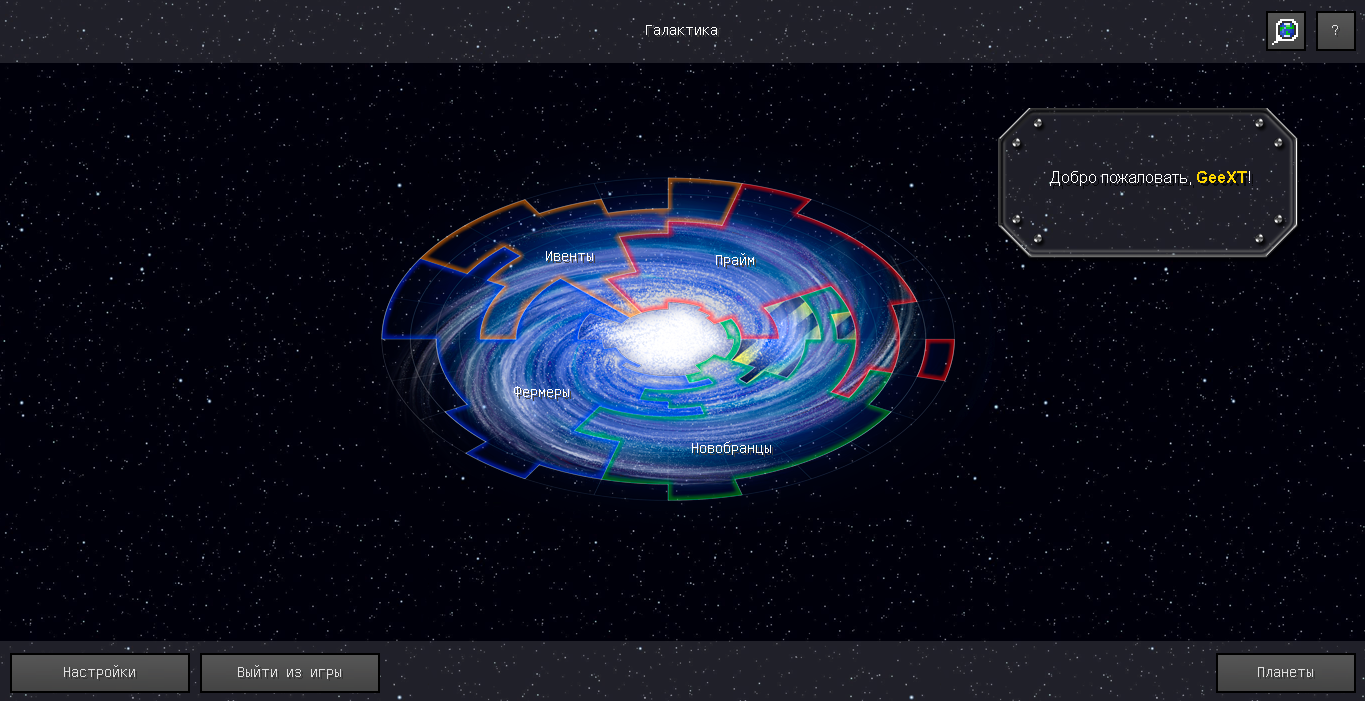The width and height of the screenshot is (1365, 701).
Task: Open the Настройки settings button
Action: (x=100, y=673)
